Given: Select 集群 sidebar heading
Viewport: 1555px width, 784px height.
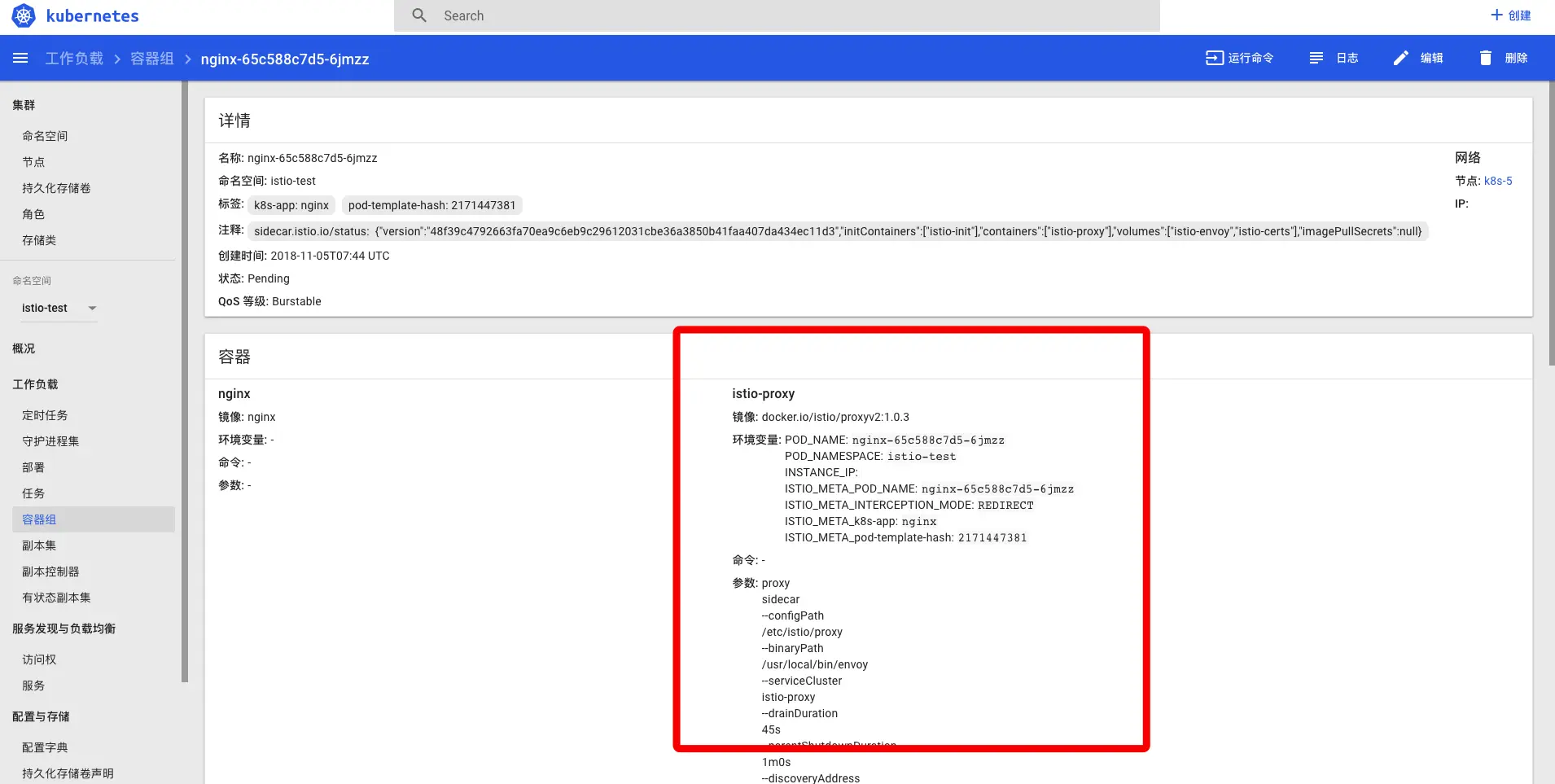Looking at the screenshot, I should (24, 105).
